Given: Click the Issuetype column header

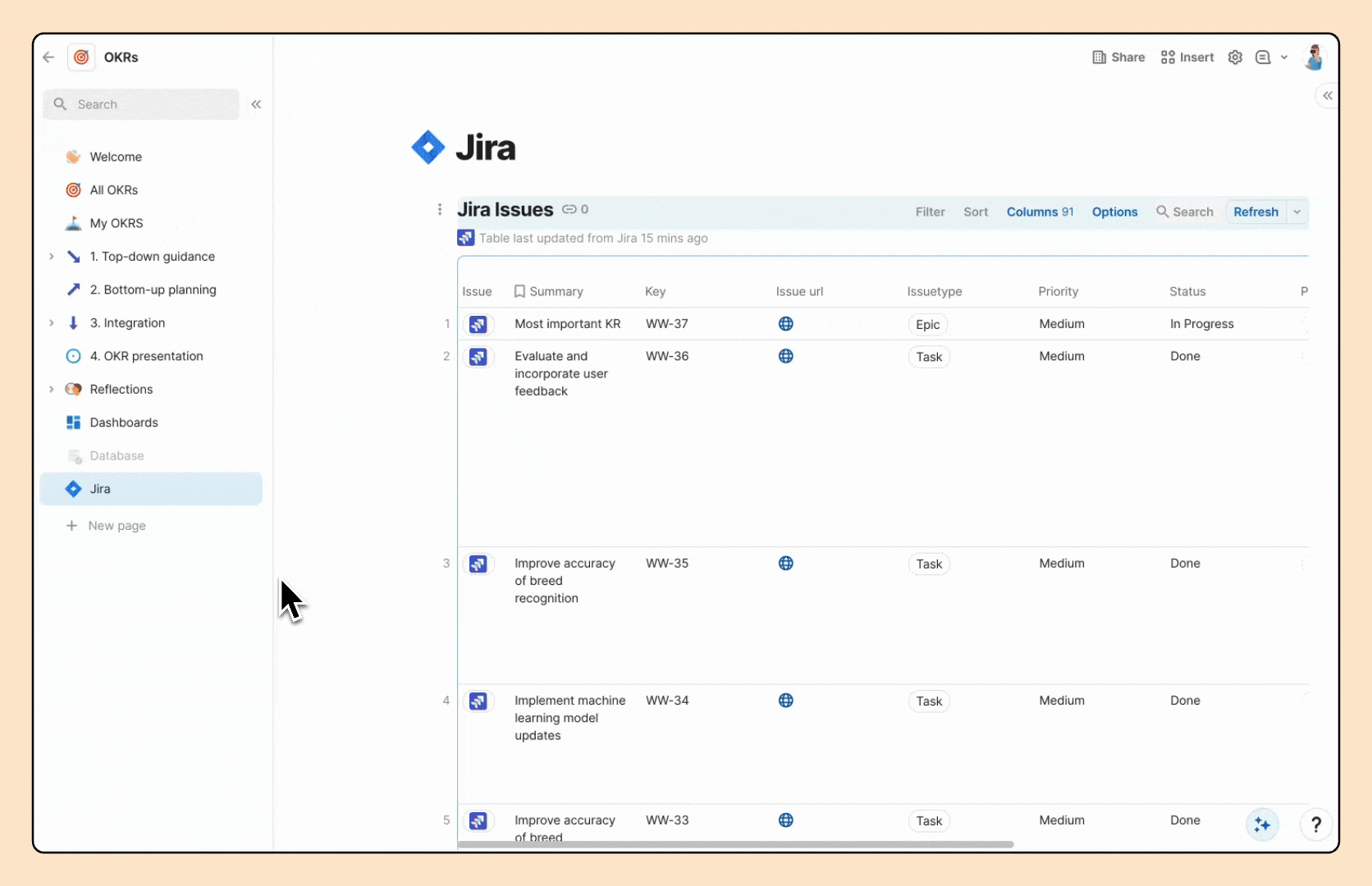Looking at the screenshot, I should click(935, 291).
